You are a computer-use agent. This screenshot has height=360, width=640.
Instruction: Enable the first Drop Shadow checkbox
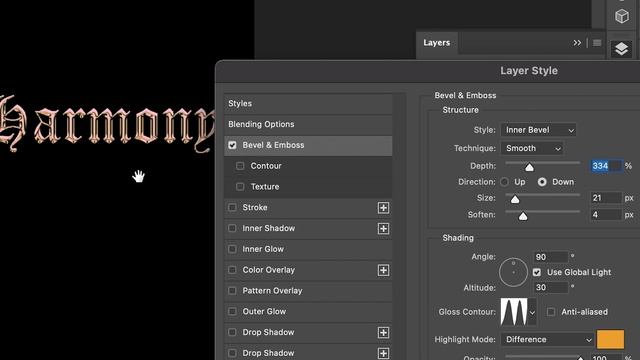(232, 332)
